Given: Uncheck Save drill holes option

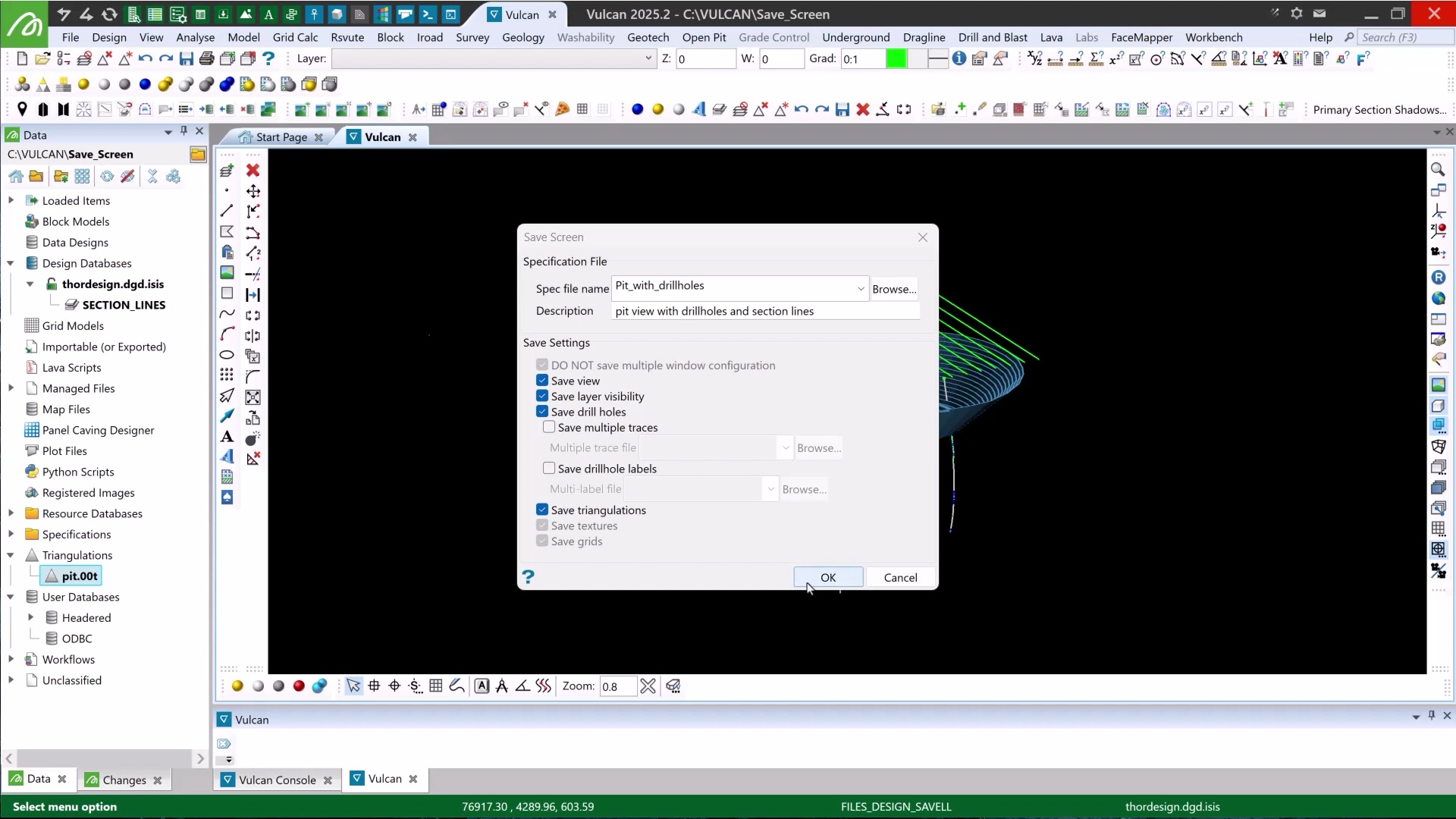Looking at the screenshot, I should (x=542, y=412).
